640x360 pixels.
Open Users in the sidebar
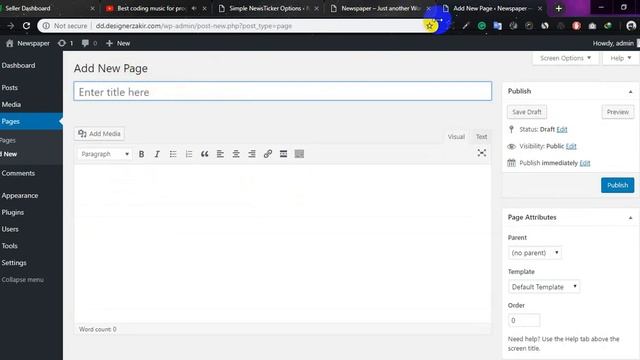pyautogui.click(x=10, y=229)
